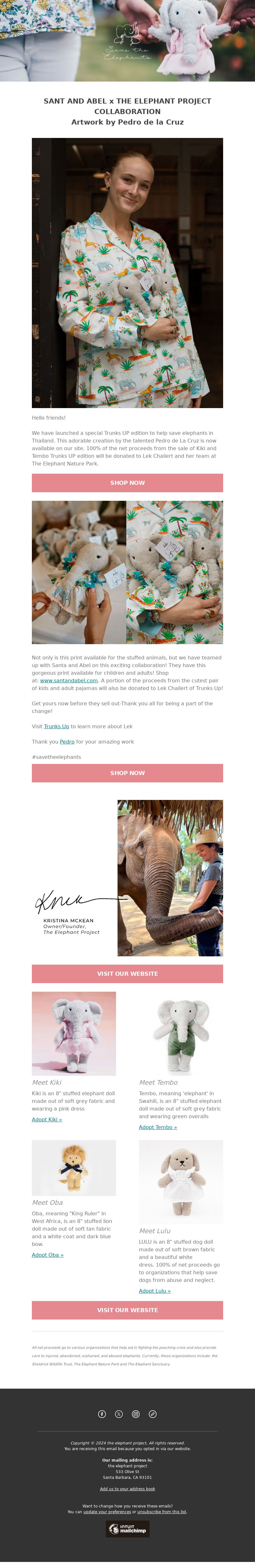
Task: Open the www.santandabel.com link
Action: (x=69, y=680)
